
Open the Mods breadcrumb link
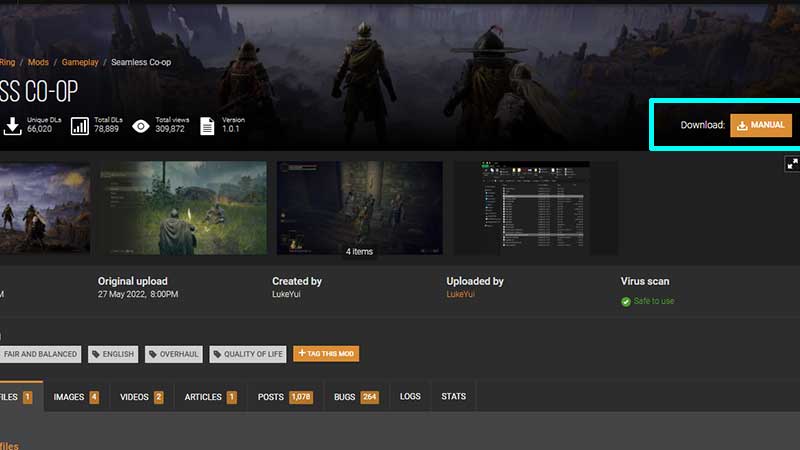tap(38, 62)
